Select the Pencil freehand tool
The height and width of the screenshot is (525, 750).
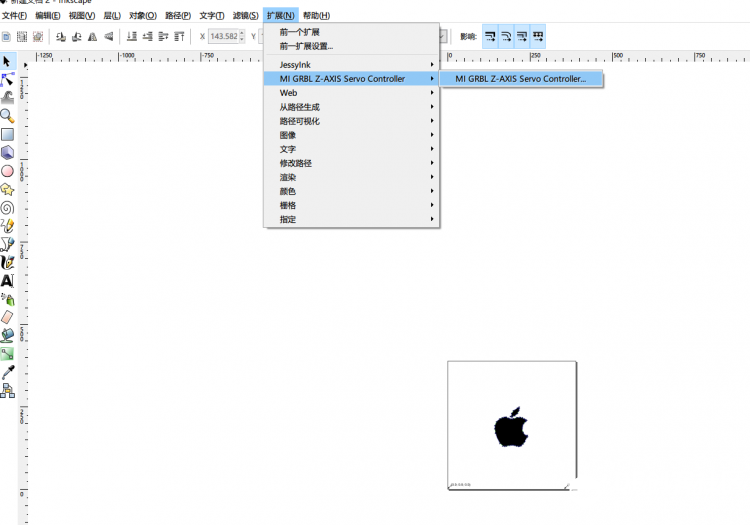pos(7,226)
